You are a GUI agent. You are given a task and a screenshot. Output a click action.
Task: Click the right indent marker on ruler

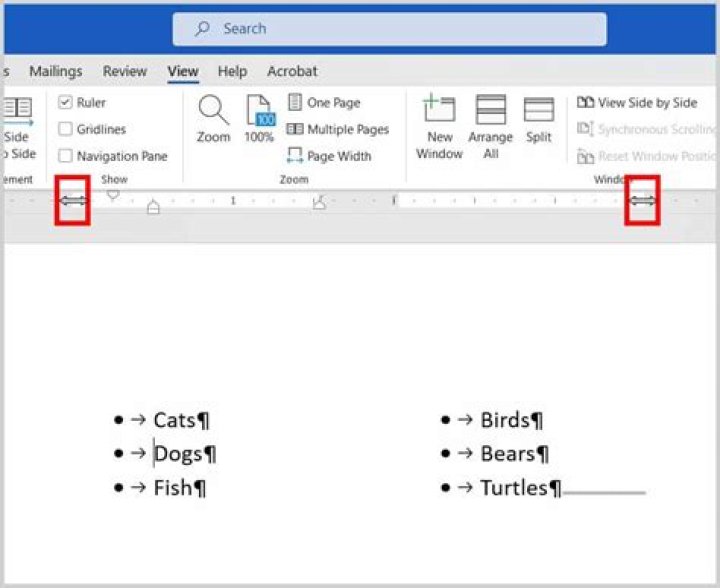(x=319, y=202)
